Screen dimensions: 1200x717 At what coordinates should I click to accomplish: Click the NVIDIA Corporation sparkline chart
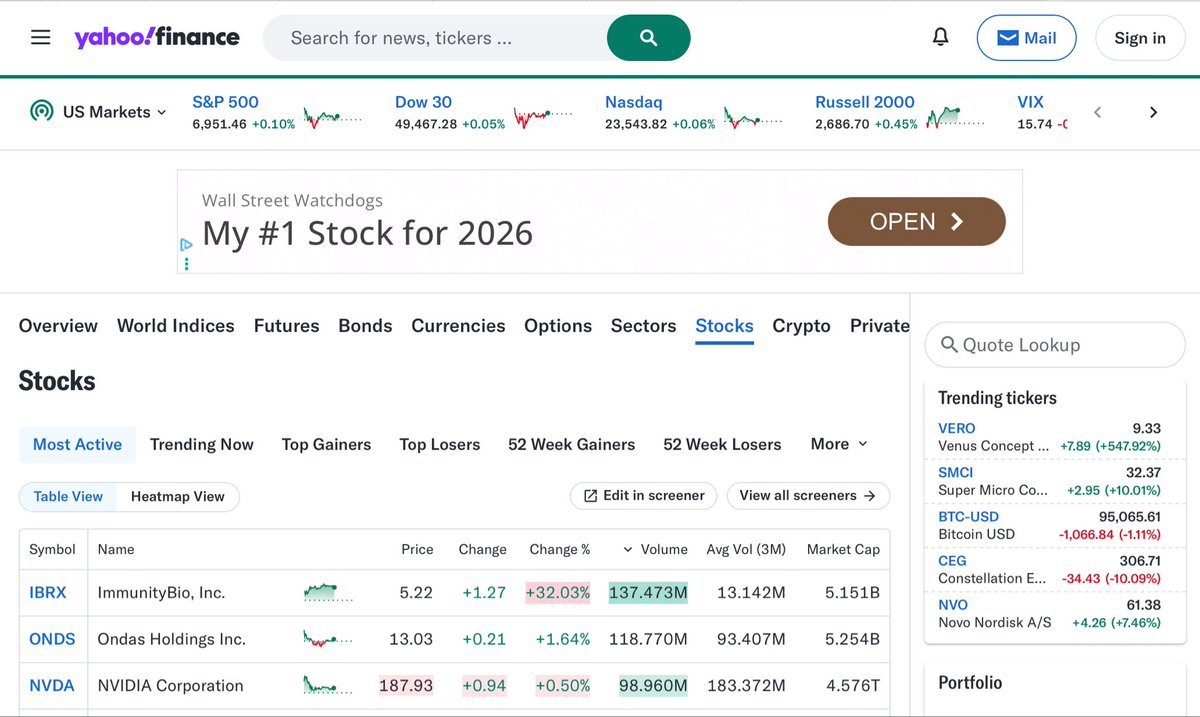coord(328,686)
